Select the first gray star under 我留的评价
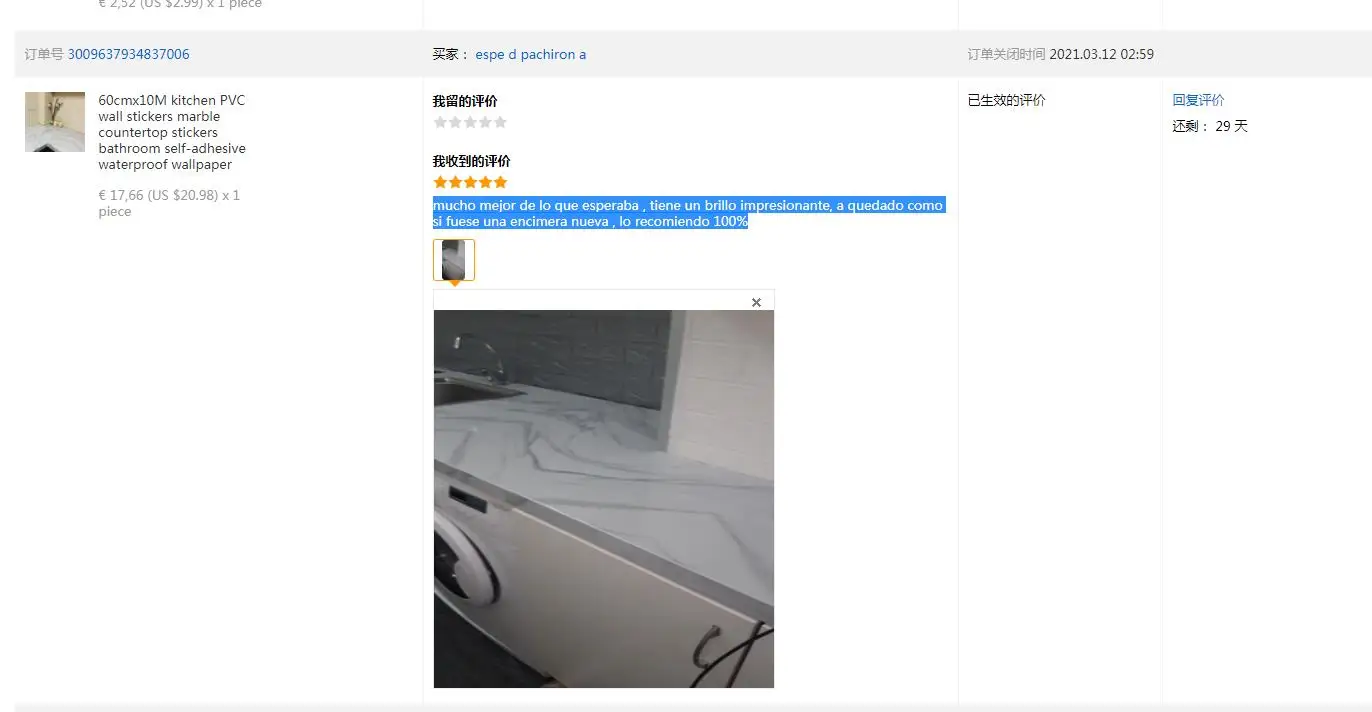 pos(440,122)
